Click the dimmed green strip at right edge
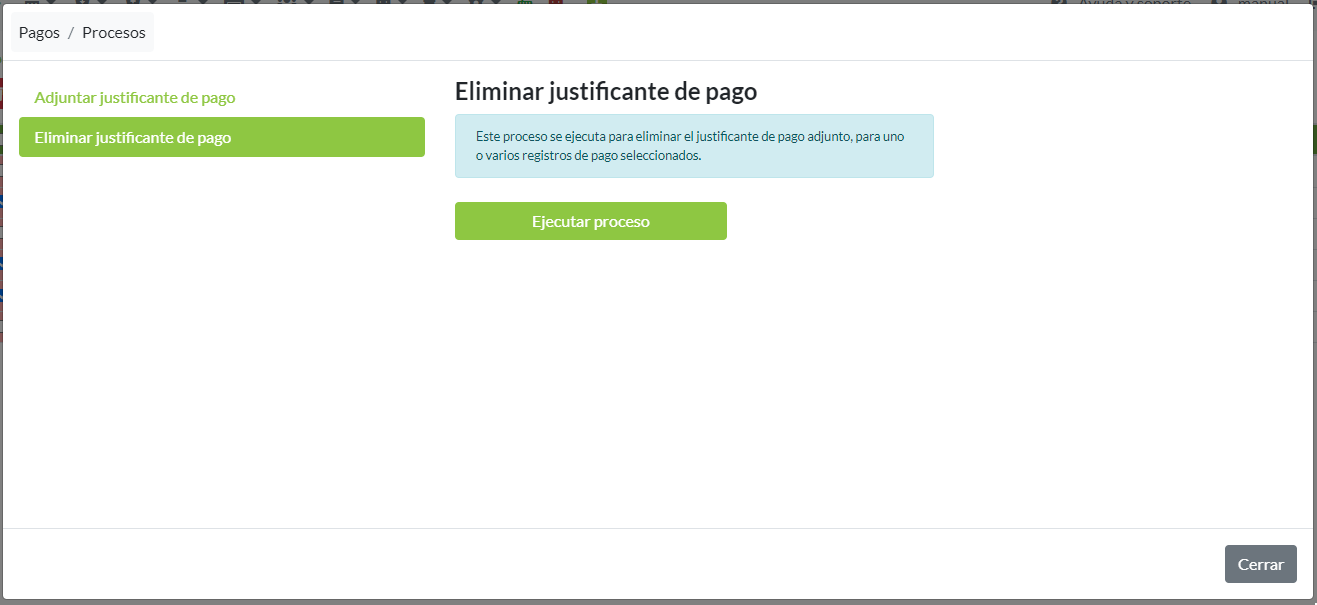Screen dimensions: 1317x605 click(1314, 140)
